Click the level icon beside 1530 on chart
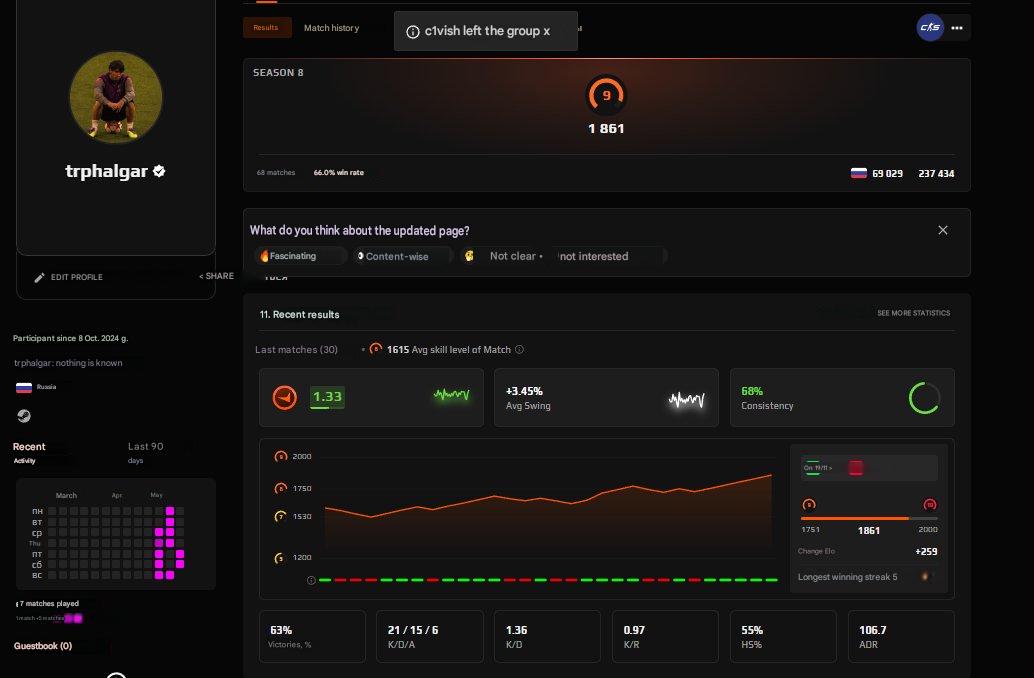 pos(280,516)
